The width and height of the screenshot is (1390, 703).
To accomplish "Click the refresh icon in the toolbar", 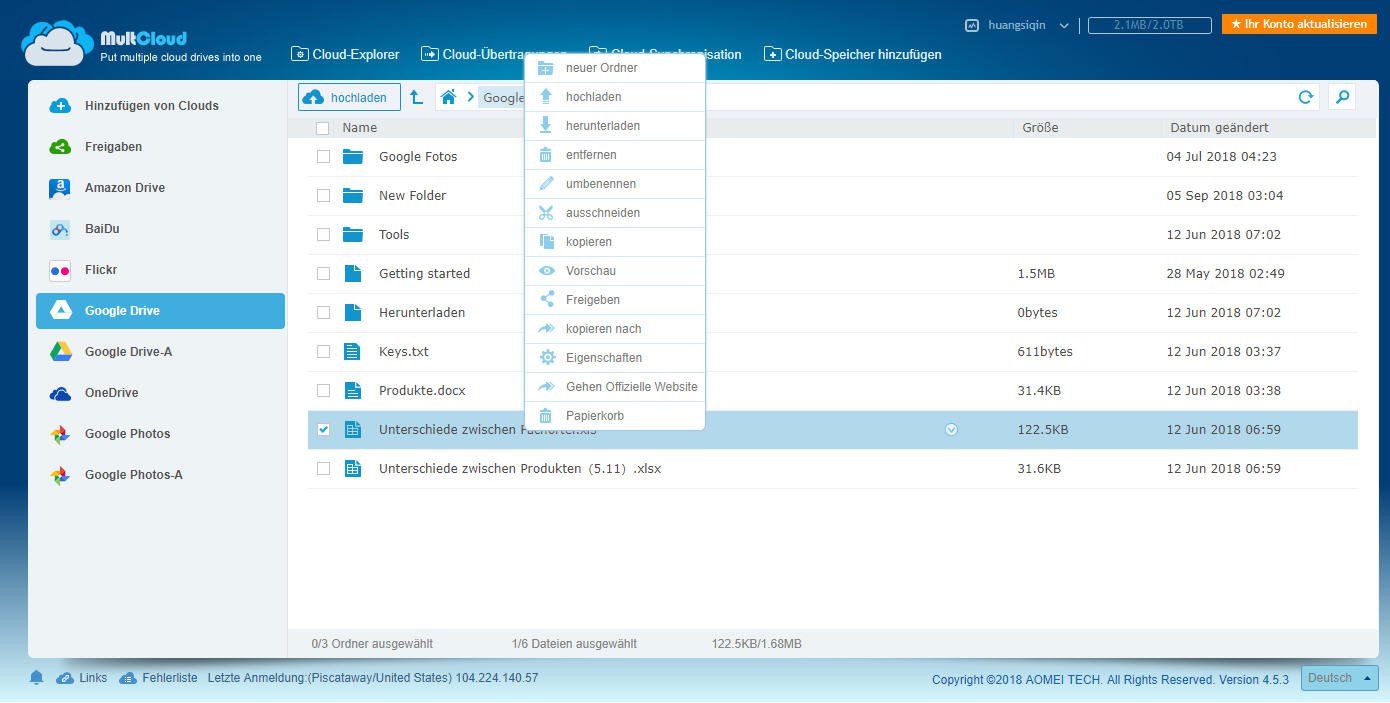I will (x=1305, y=97).
